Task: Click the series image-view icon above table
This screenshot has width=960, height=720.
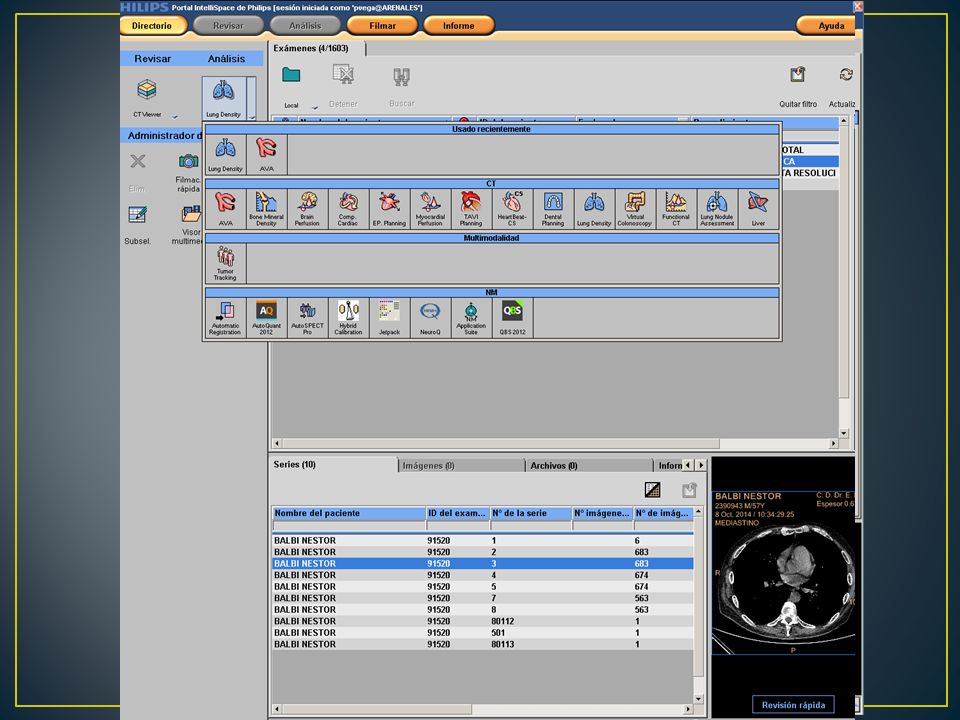Action: [653, 490]
